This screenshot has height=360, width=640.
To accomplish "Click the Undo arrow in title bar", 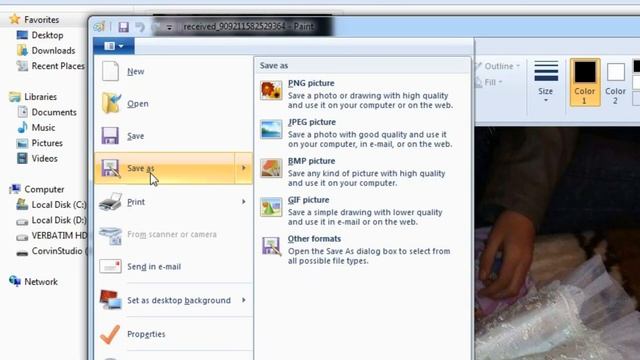I will pos(140,27).
